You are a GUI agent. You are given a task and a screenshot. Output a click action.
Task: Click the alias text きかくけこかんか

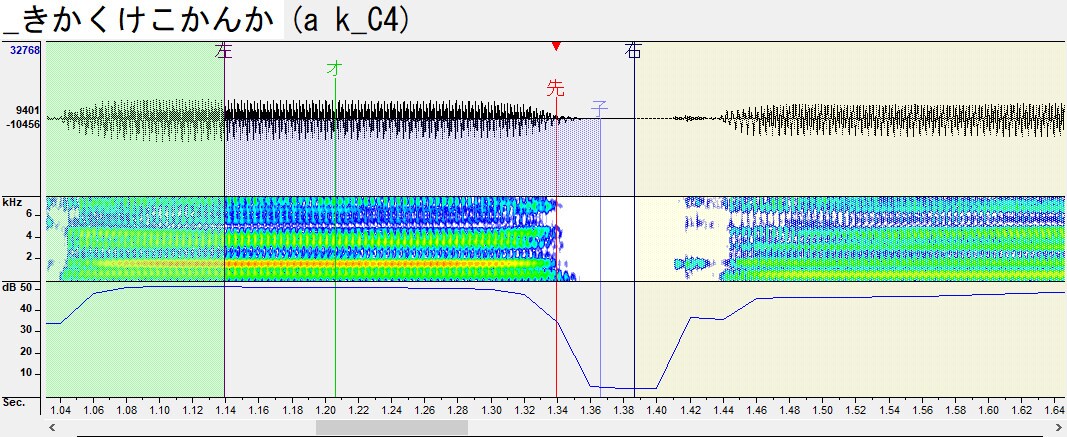click(x=152, y=20)
